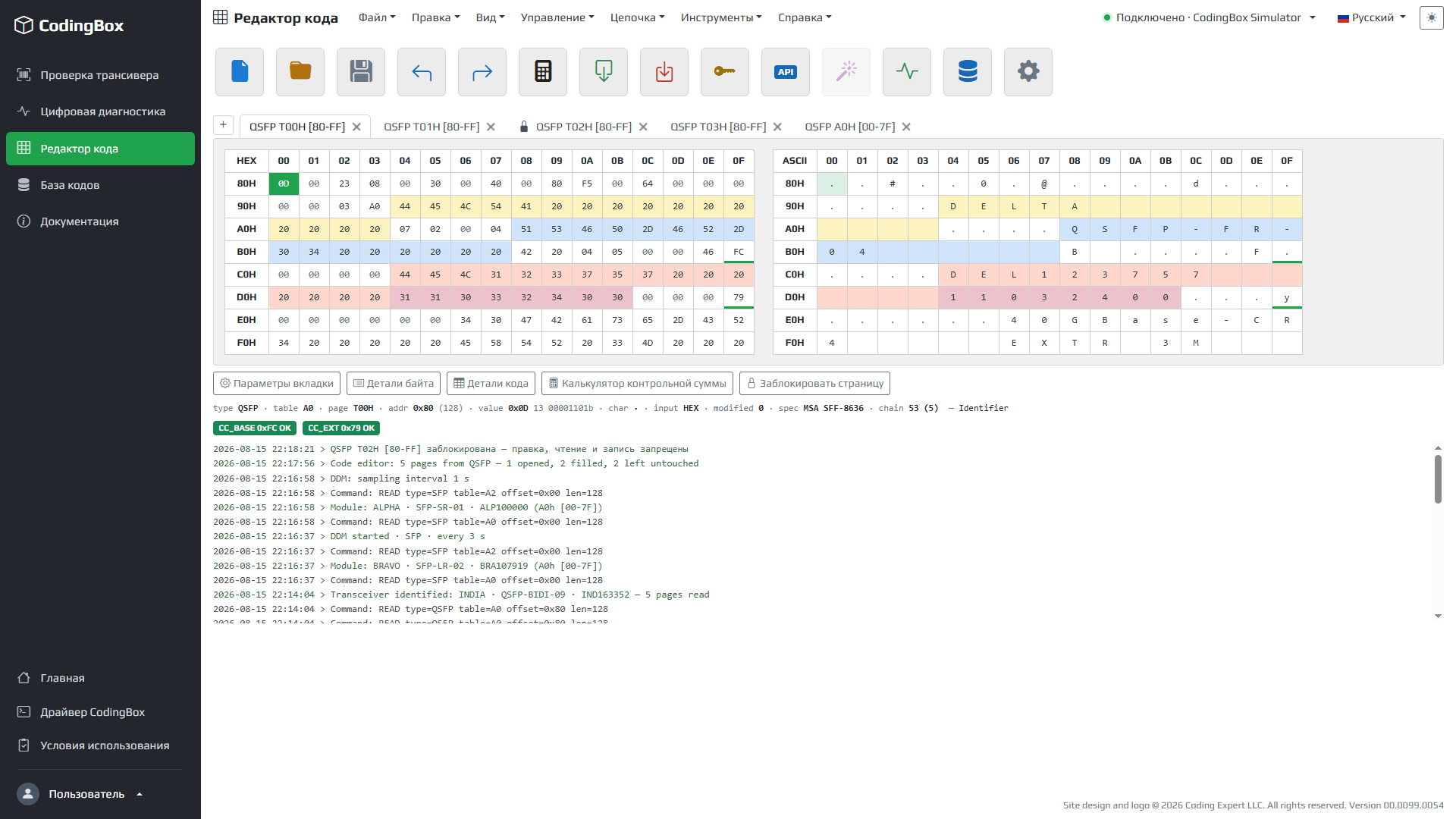Click the green read download icon
The height and width of the screenshot is (819, 1456).
[x=604, y=72]
